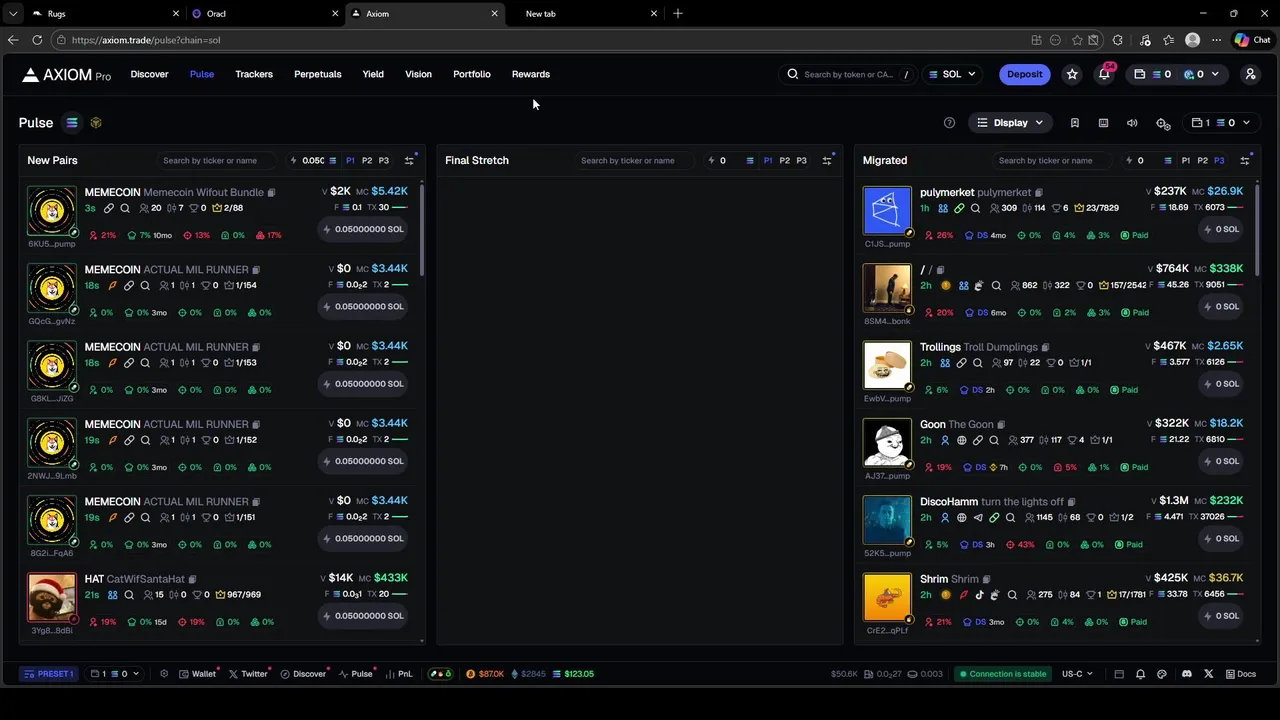Select P1 preset in New Pairs

coord(350,160)
